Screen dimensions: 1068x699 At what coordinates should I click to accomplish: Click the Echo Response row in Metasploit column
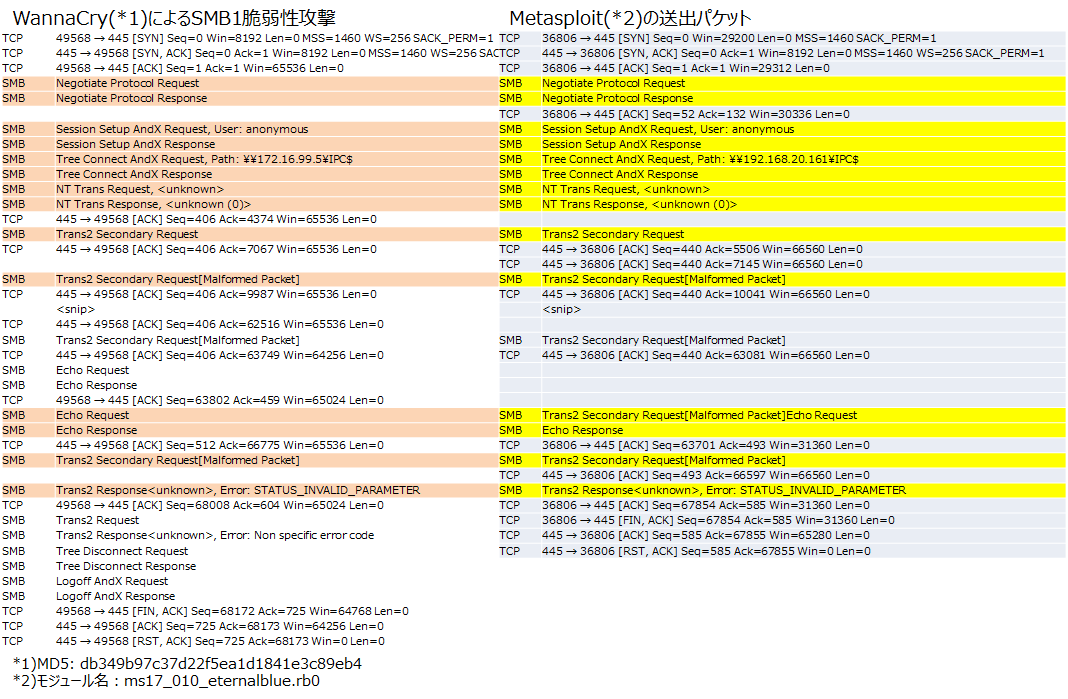pos(580,430)
